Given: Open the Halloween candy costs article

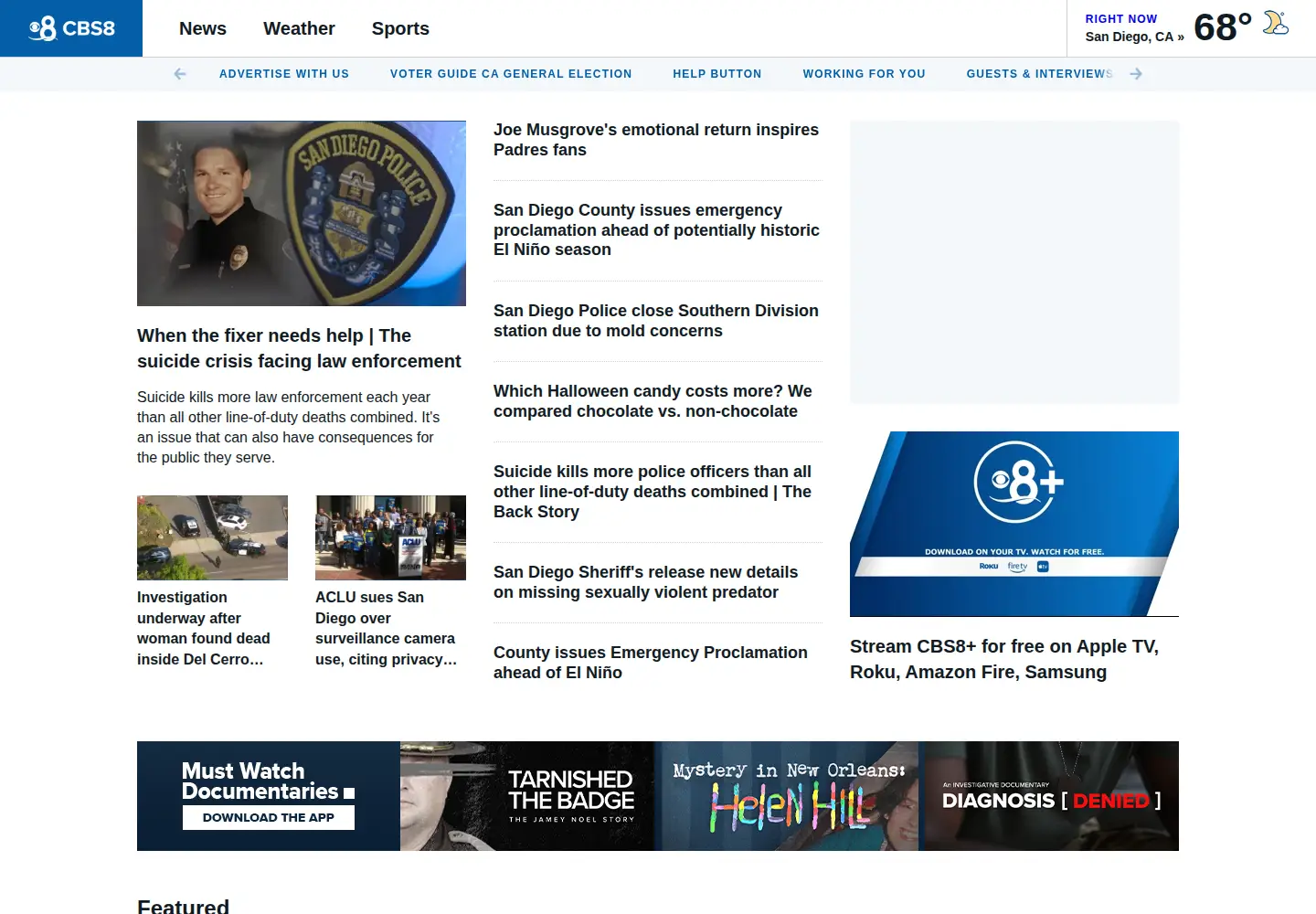Looking at the screenshot, I should (x=653, y=401).
